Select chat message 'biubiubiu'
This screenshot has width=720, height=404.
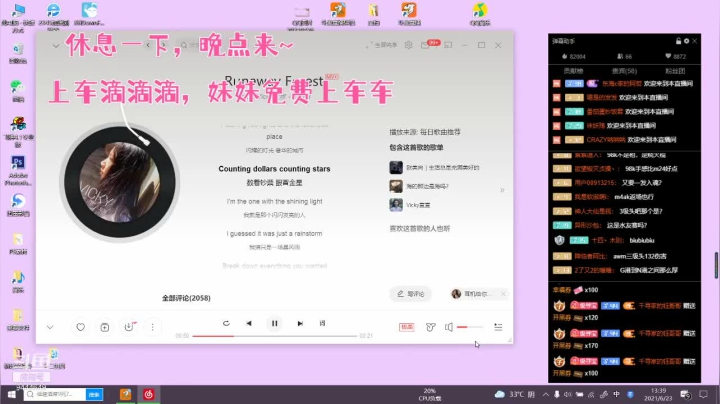click(642, 240)
